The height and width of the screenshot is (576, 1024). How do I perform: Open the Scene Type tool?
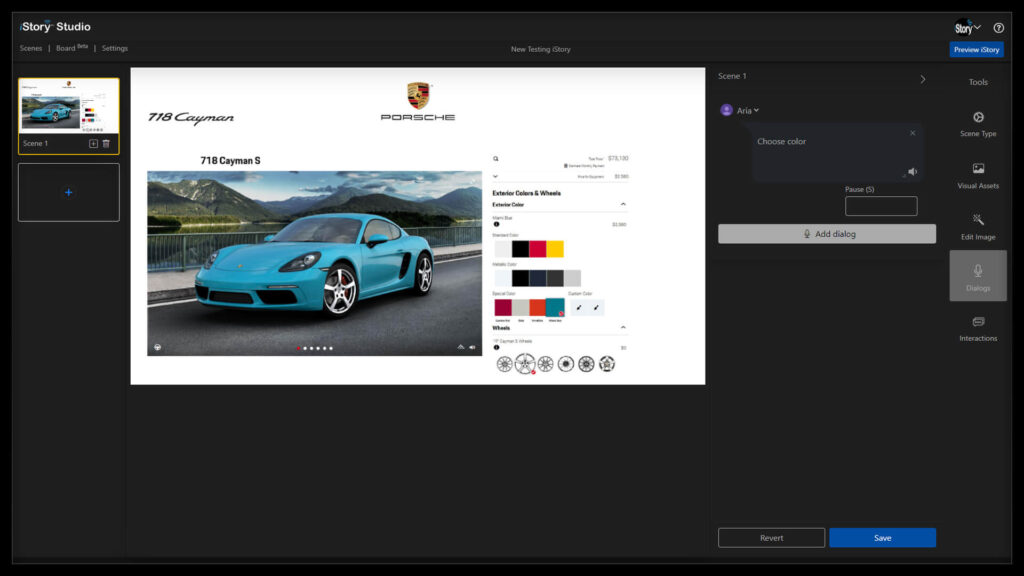pos(978,123)
